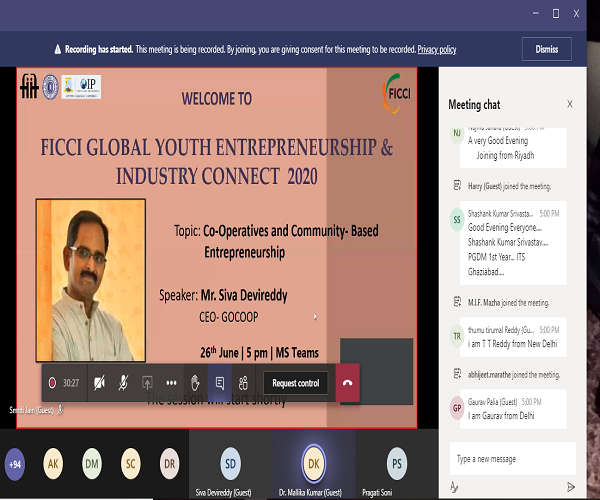Show participants icon
The height and width of the screenshot is (500, 600).
click(243, 383)
